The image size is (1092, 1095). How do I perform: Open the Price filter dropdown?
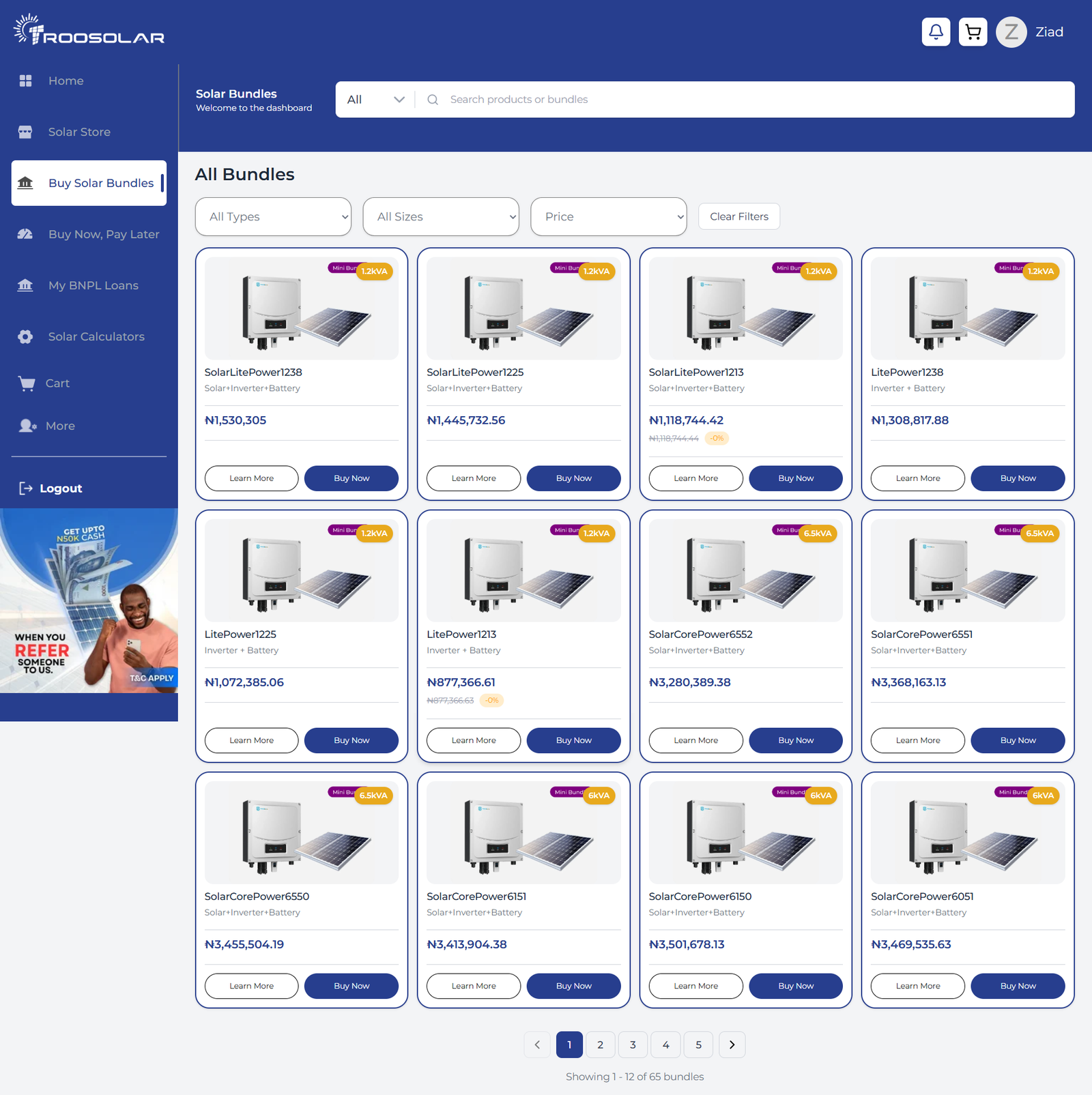608,216
